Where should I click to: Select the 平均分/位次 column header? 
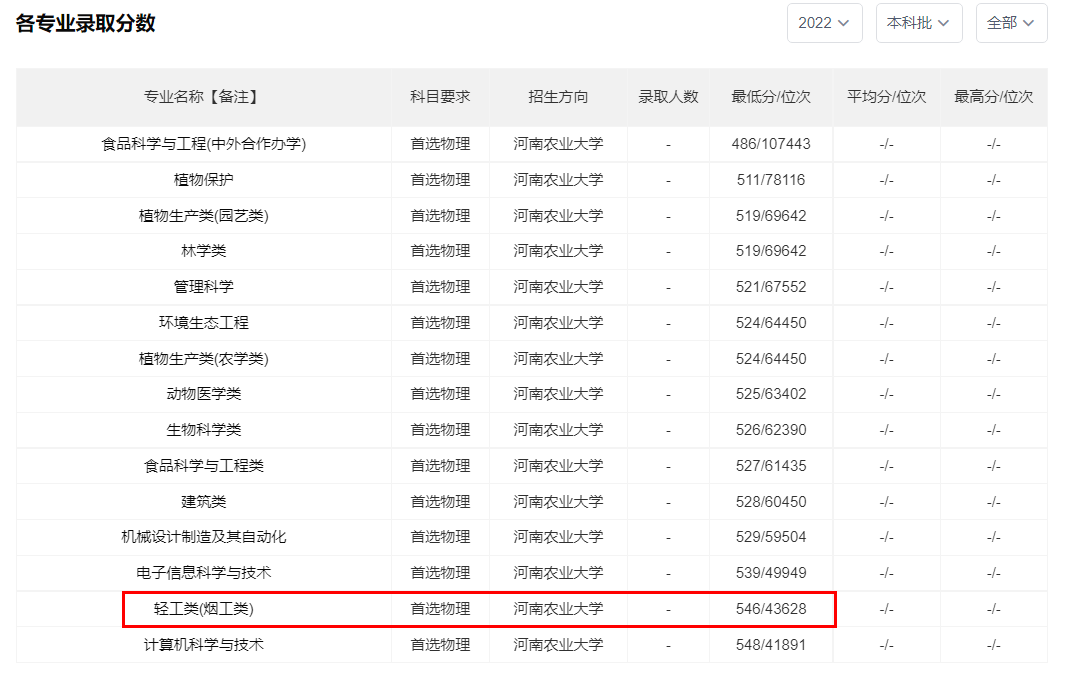[886, 97]
